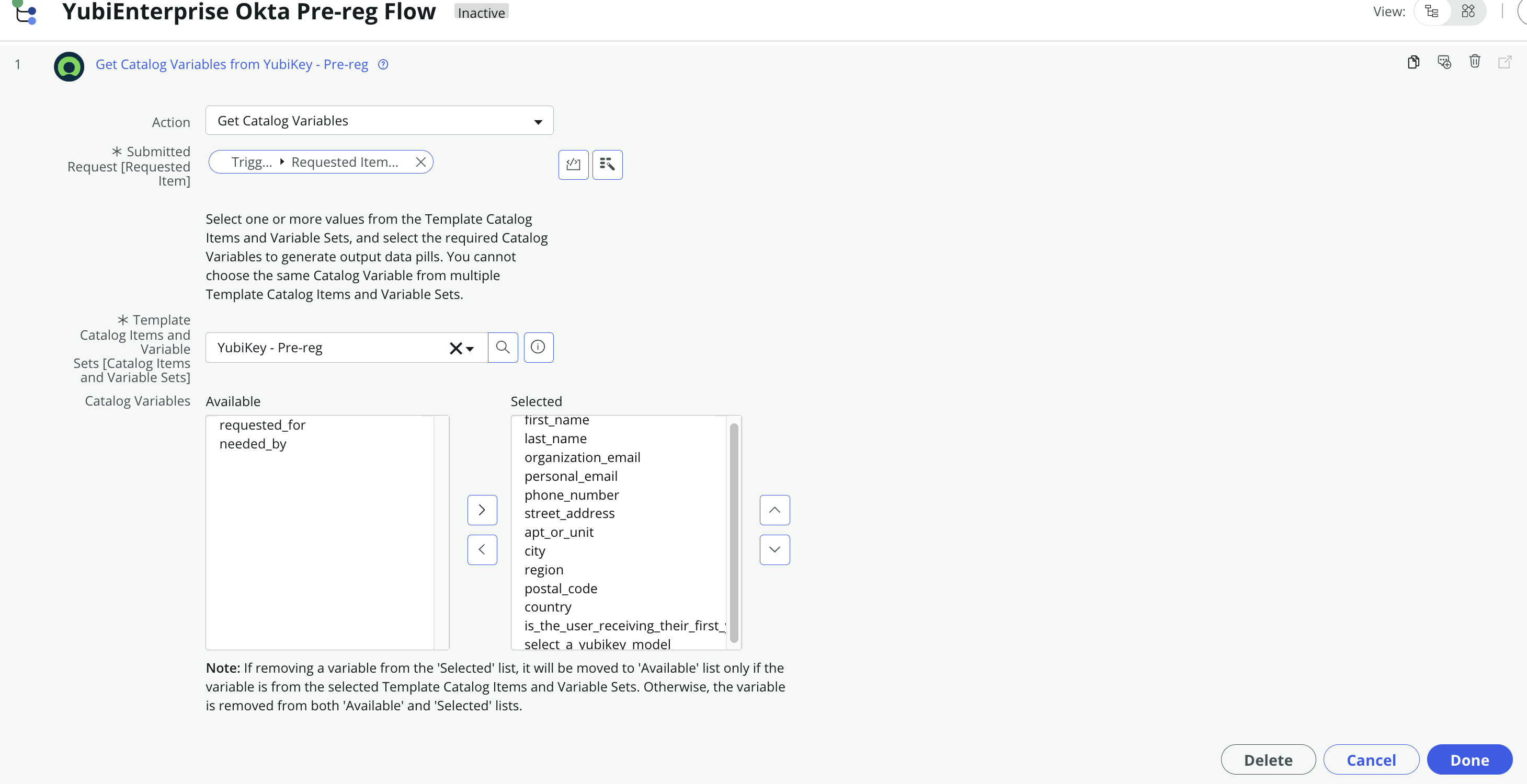Select personal_email in Selected list

571,477
